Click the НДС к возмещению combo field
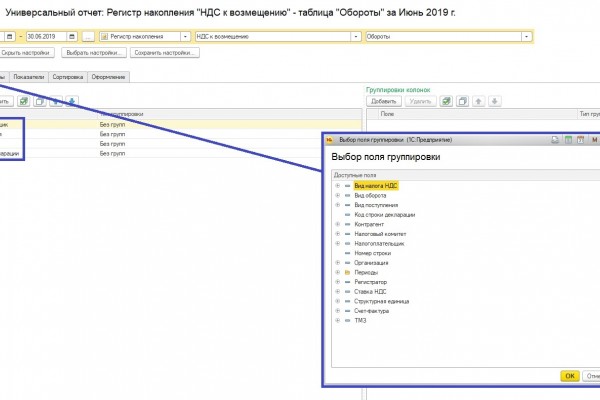This screenshot has width=600, height=400. click(273, 37)
